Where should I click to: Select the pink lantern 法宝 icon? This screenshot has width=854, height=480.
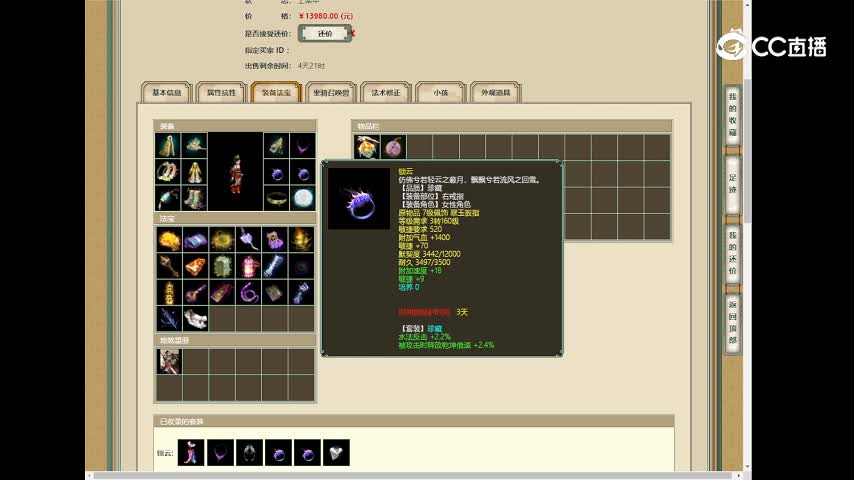tap(248, 266)
